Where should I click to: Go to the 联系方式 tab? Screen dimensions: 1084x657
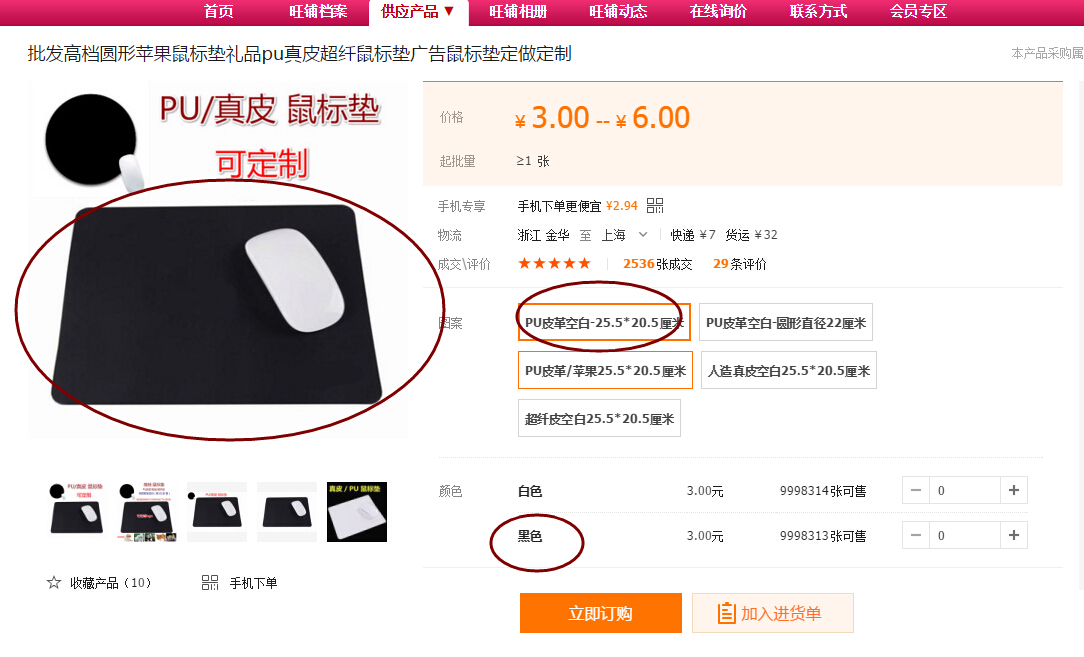click(818, 12)
